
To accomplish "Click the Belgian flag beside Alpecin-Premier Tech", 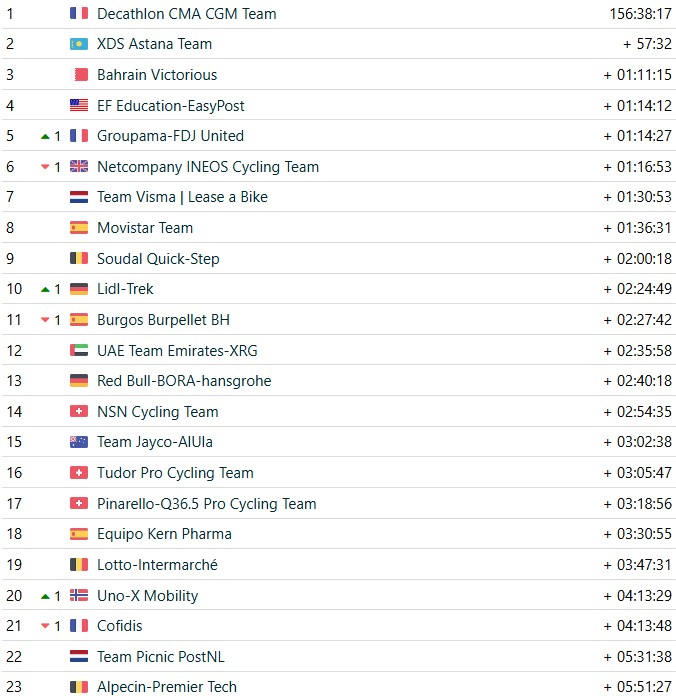I will [79, 687].
